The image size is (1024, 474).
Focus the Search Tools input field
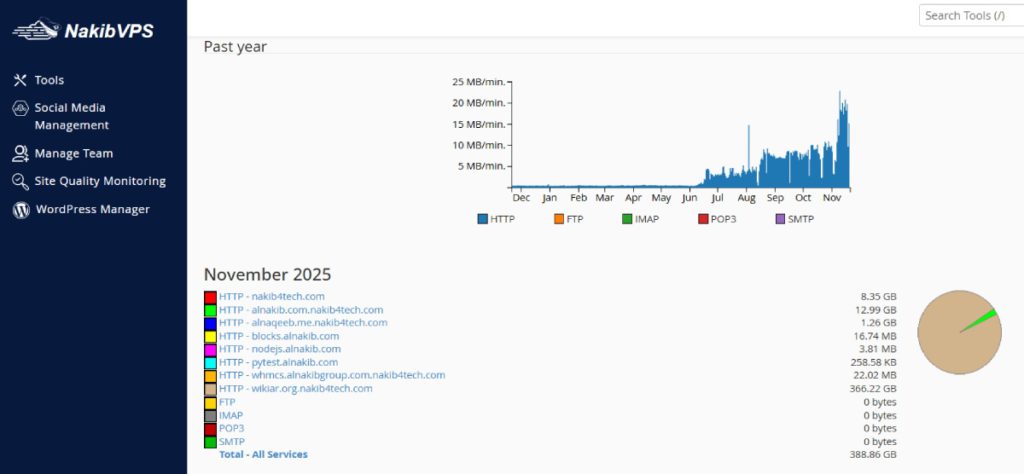click(x=970, y=16)
